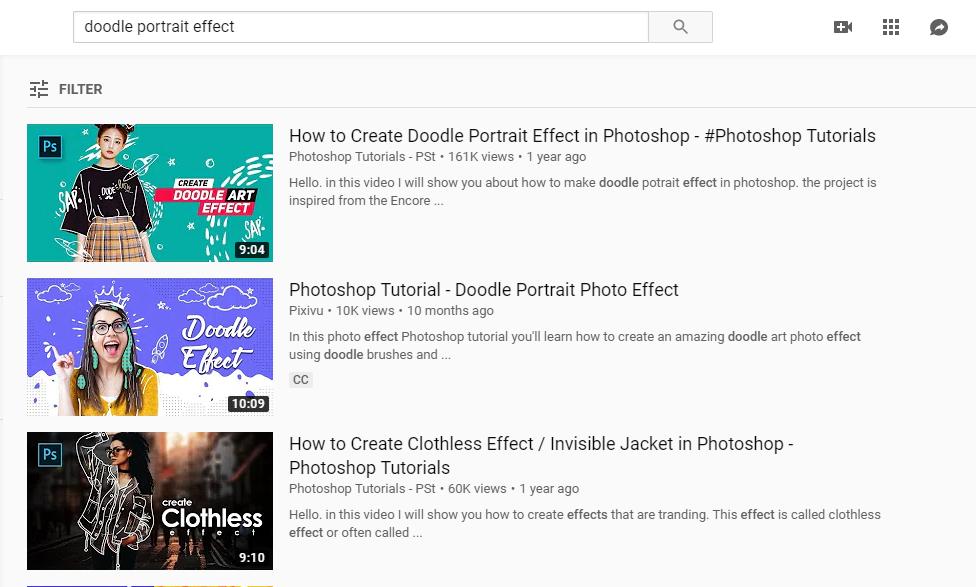Open 'How to Create Doodle Portrait Effect in Photoshop' title
976x587 pixels.
coord(582,136)
